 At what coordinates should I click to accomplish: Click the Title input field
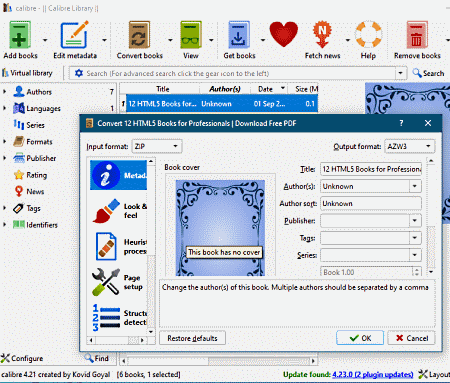pos(371,169)
